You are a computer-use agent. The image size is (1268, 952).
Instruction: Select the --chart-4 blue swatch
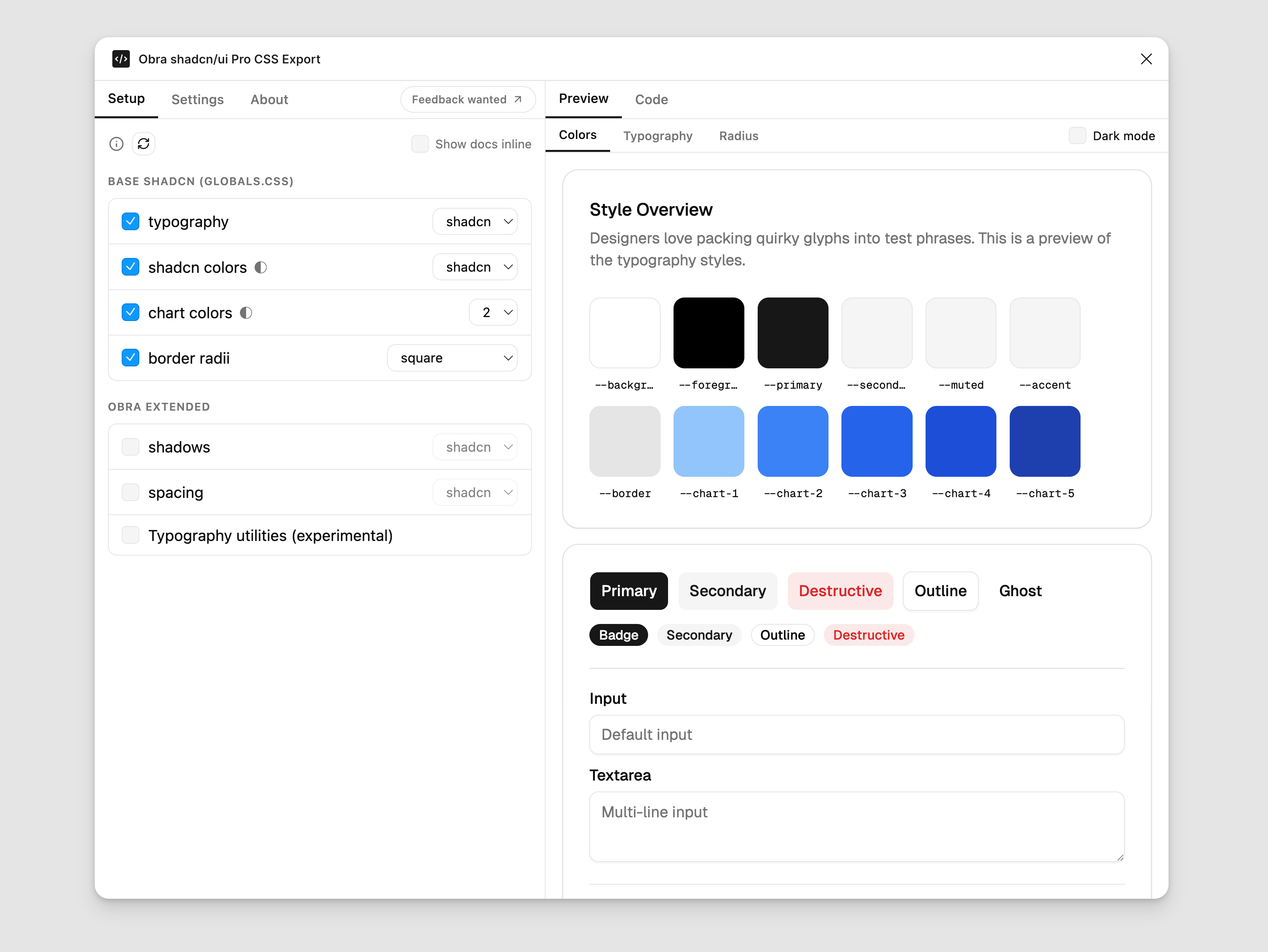click(x=961, y=441)
